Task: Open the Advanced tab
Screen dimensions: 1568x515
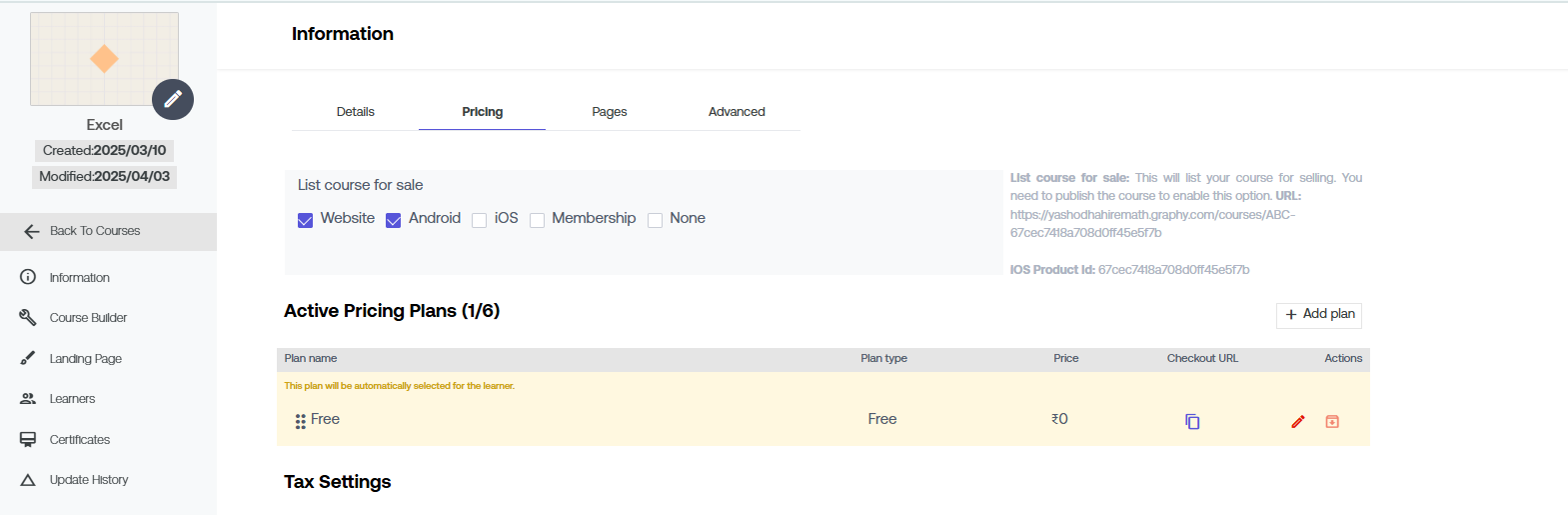Action: tap(737, 112)
